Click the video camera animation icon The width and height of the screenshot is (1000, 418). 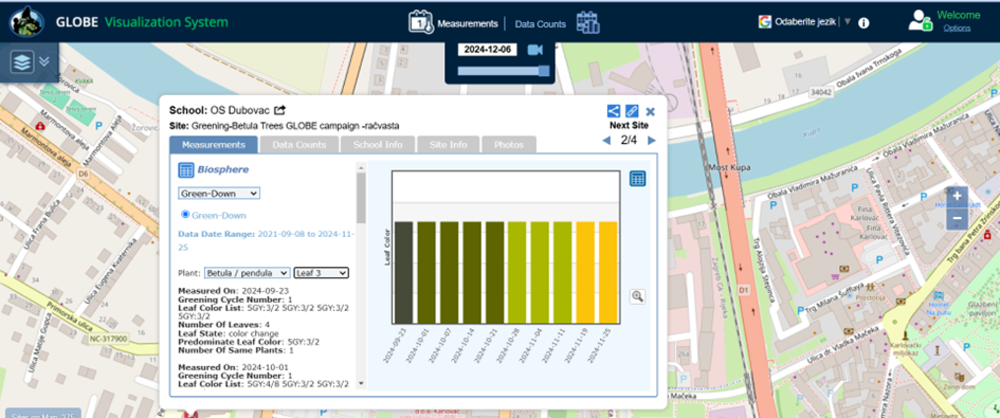(x=536, y=50)
